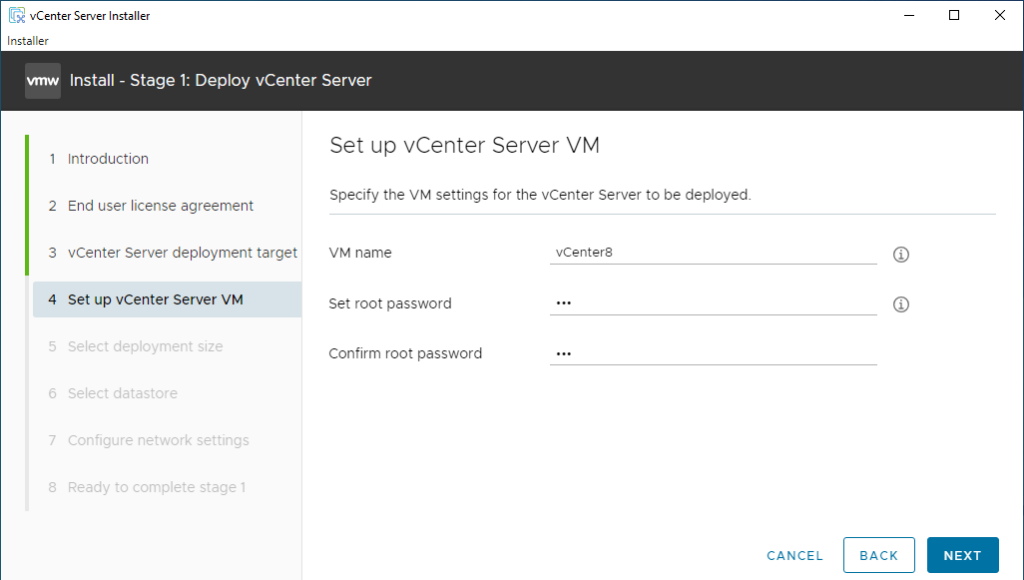Click inside the VM name field
1024x580 pixels.
click(710, 253)
